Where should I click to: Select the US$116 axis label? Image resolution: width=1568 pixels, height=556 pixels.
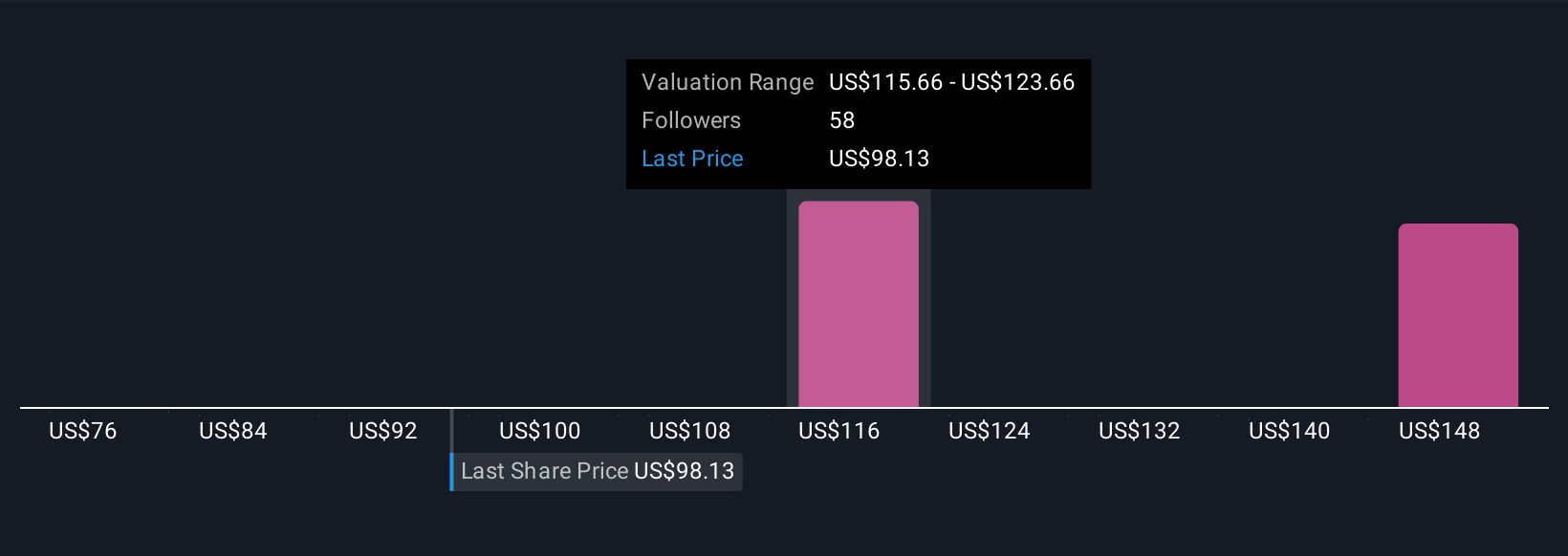(839, 431)
